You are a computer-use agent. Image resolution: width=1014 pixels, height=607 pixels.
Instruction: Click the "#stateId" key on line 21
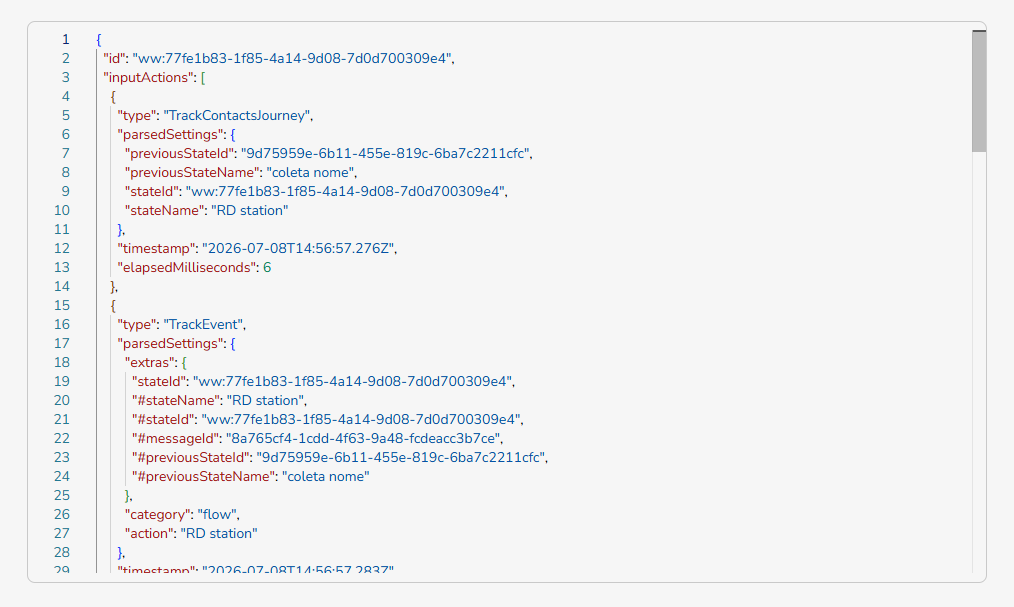[x=163, y=420]
